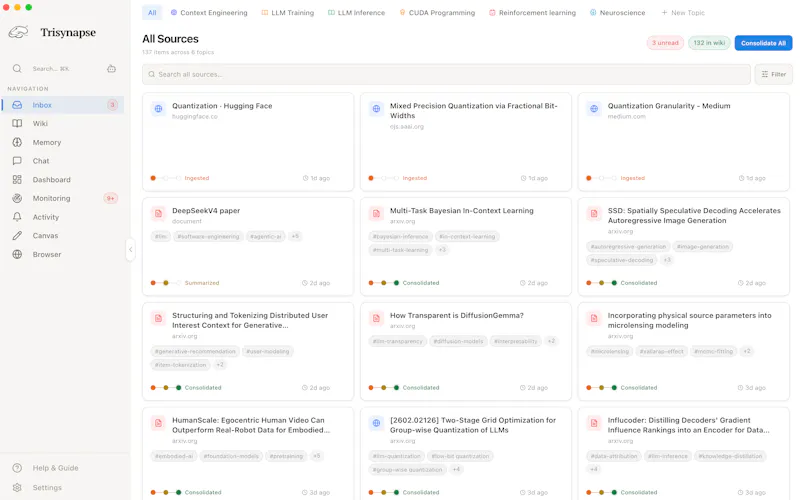
Task: Click Consolidate All button
Action: 763,43
